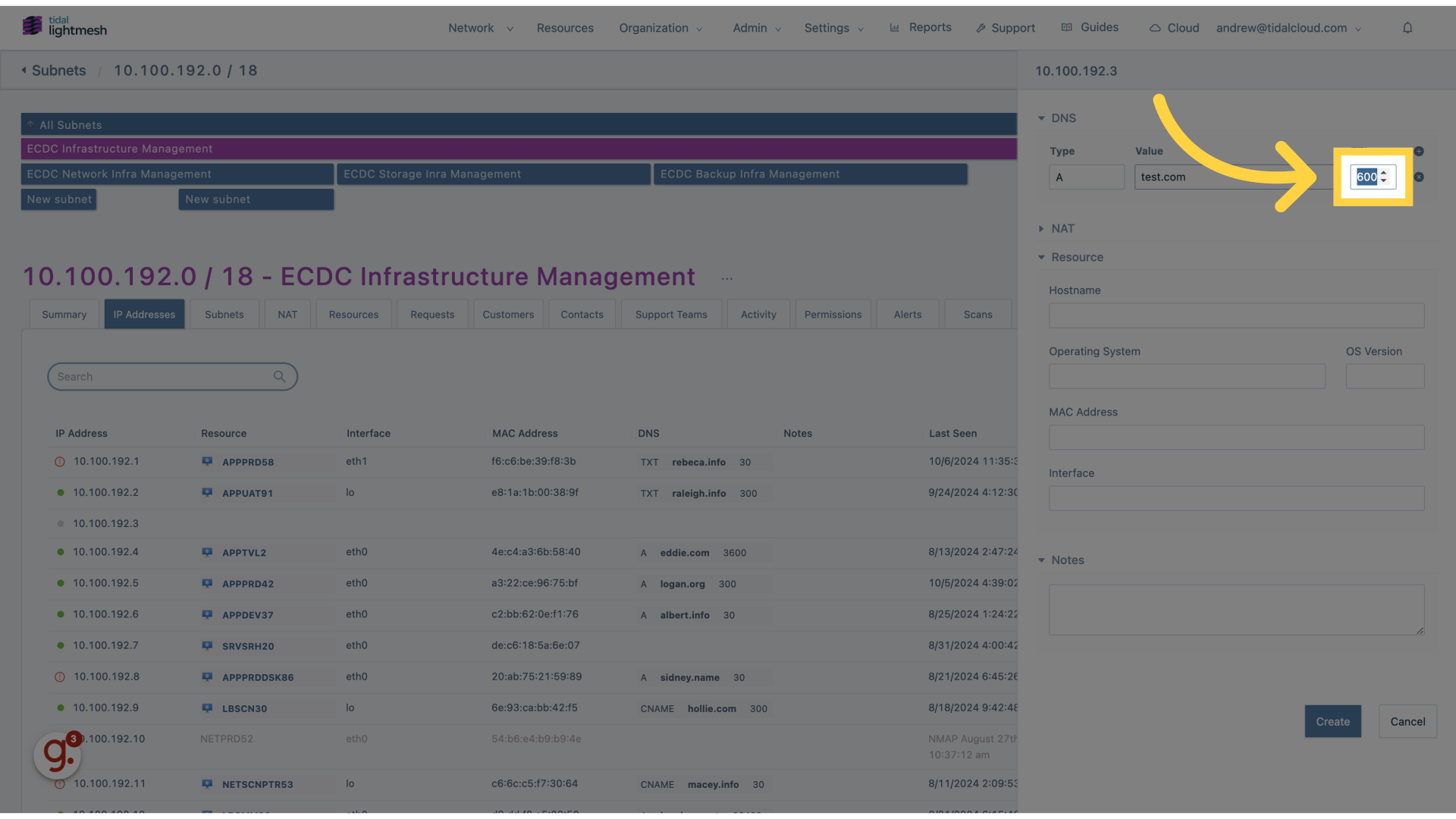Click resource icon beside APPPRD58
This screenshot has height=819, width=1456.
207,461
